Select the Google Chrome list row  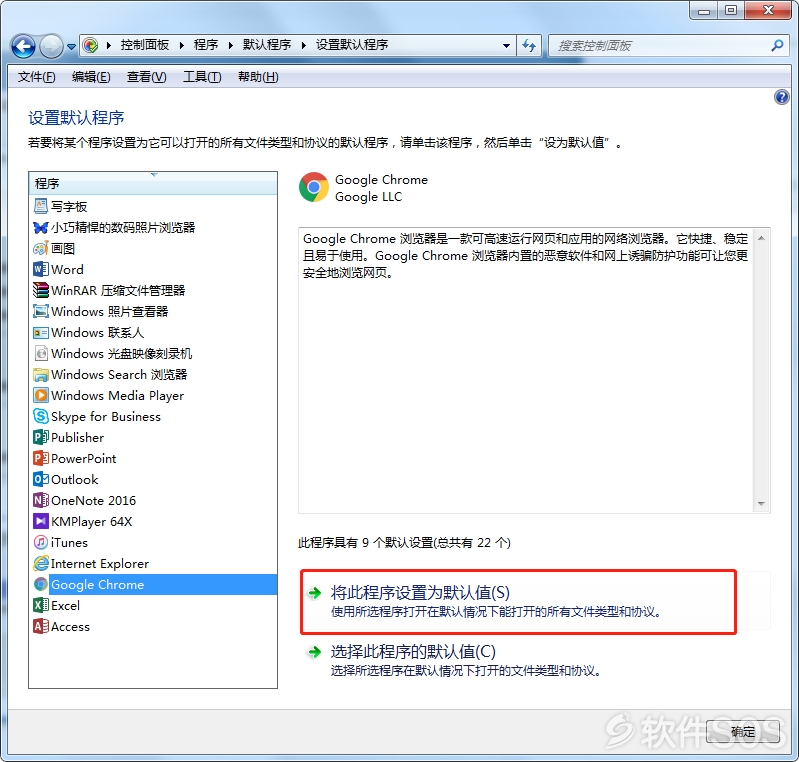[153, 584]
